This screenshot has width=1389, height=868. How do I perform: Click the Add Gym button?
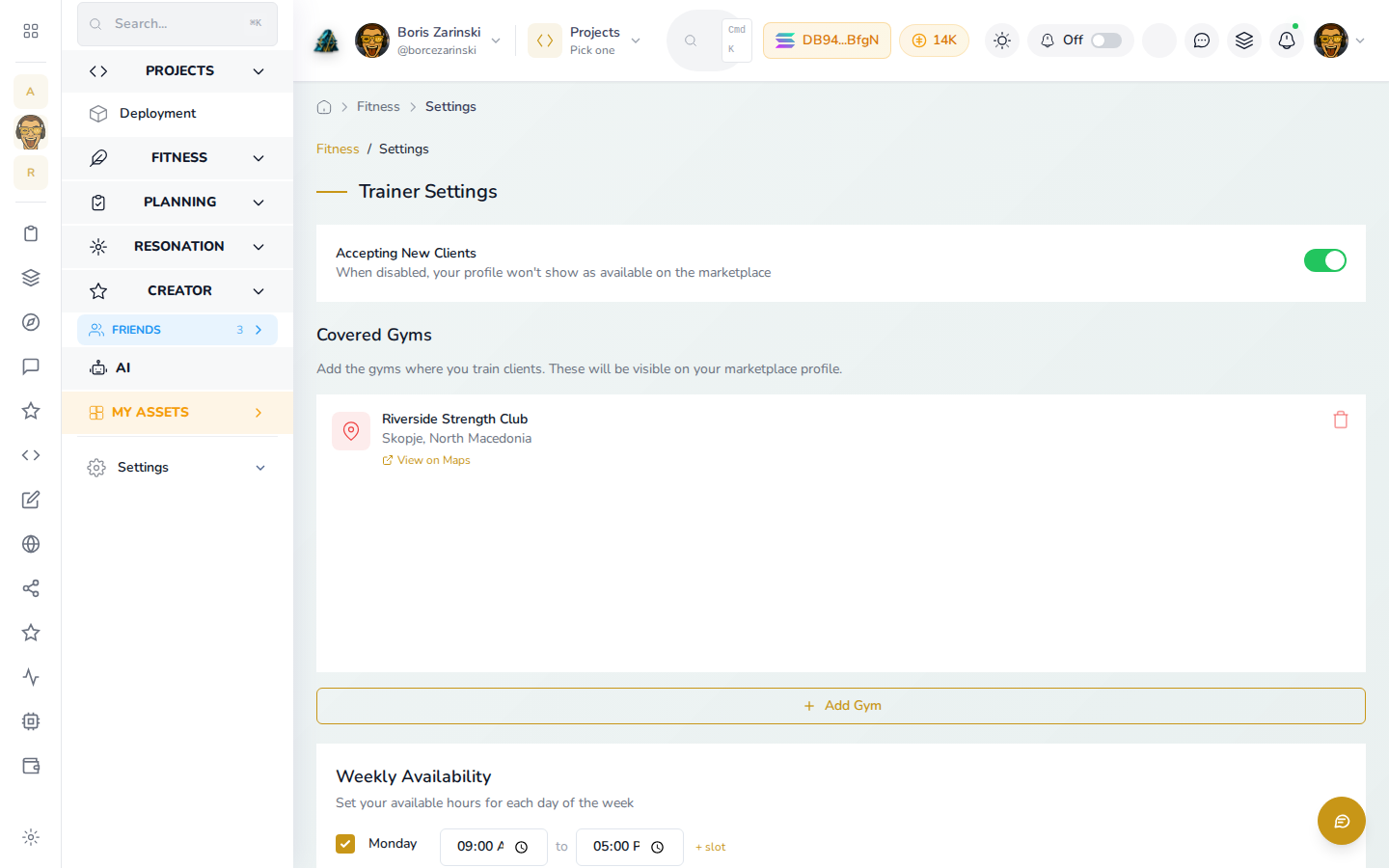pos(841,706)
